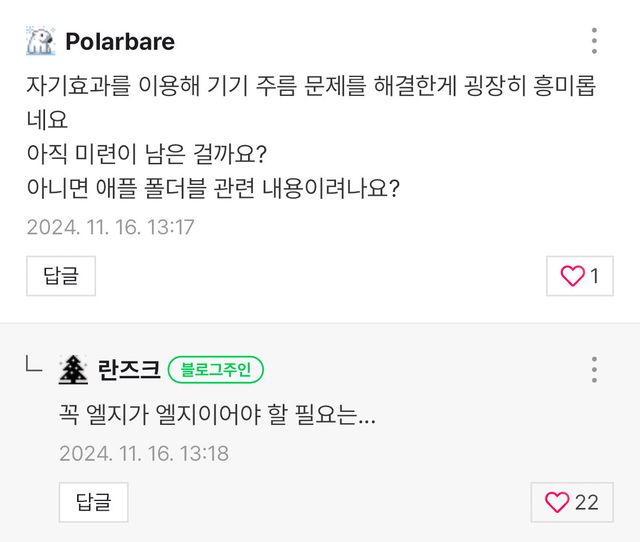Screen dimensions: 640x542
Task: Click the reply text starting with 꼭 엘지가
Action: 218,415
